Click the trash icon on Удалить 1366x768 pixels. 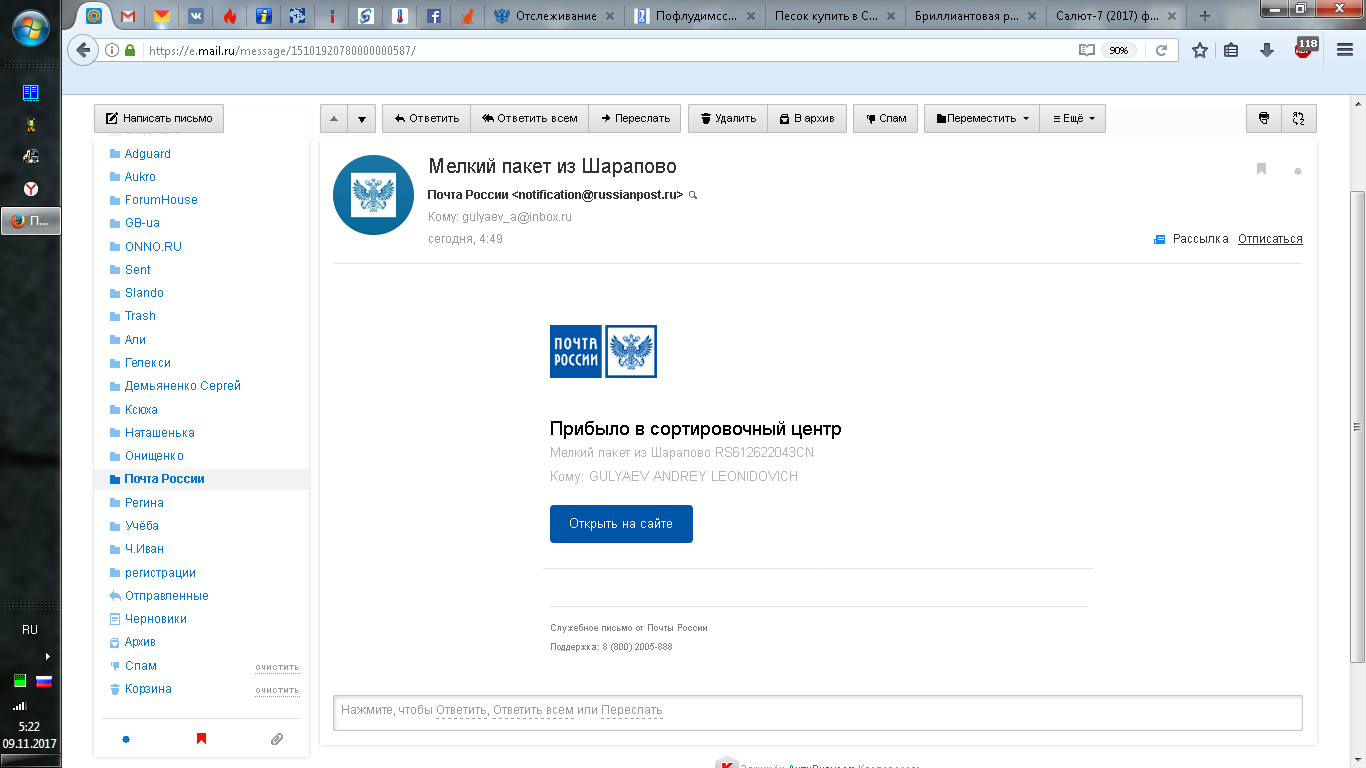point(706,118)
